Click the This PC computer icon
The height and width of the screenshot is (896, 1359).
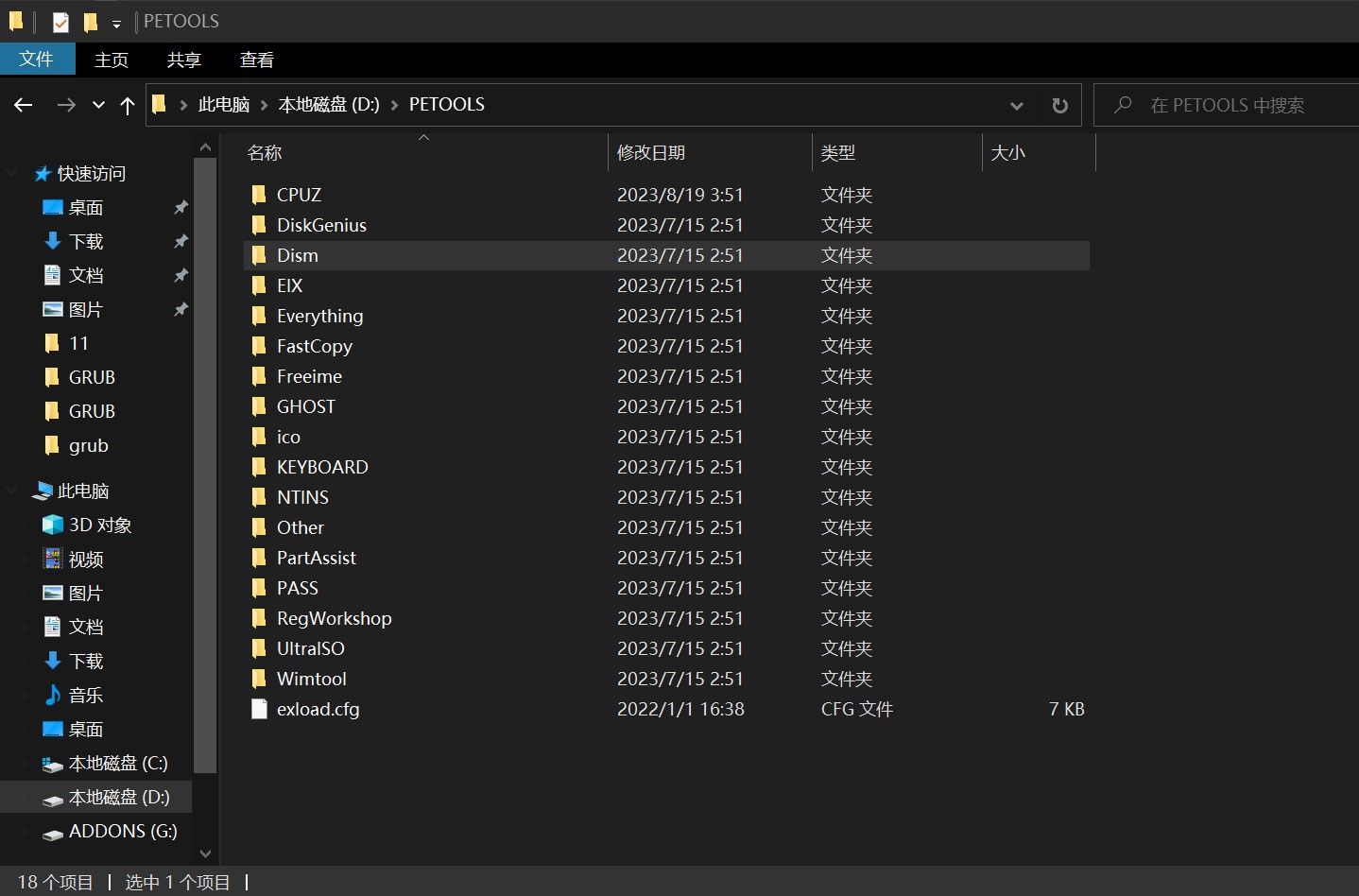tap(43, 491)
